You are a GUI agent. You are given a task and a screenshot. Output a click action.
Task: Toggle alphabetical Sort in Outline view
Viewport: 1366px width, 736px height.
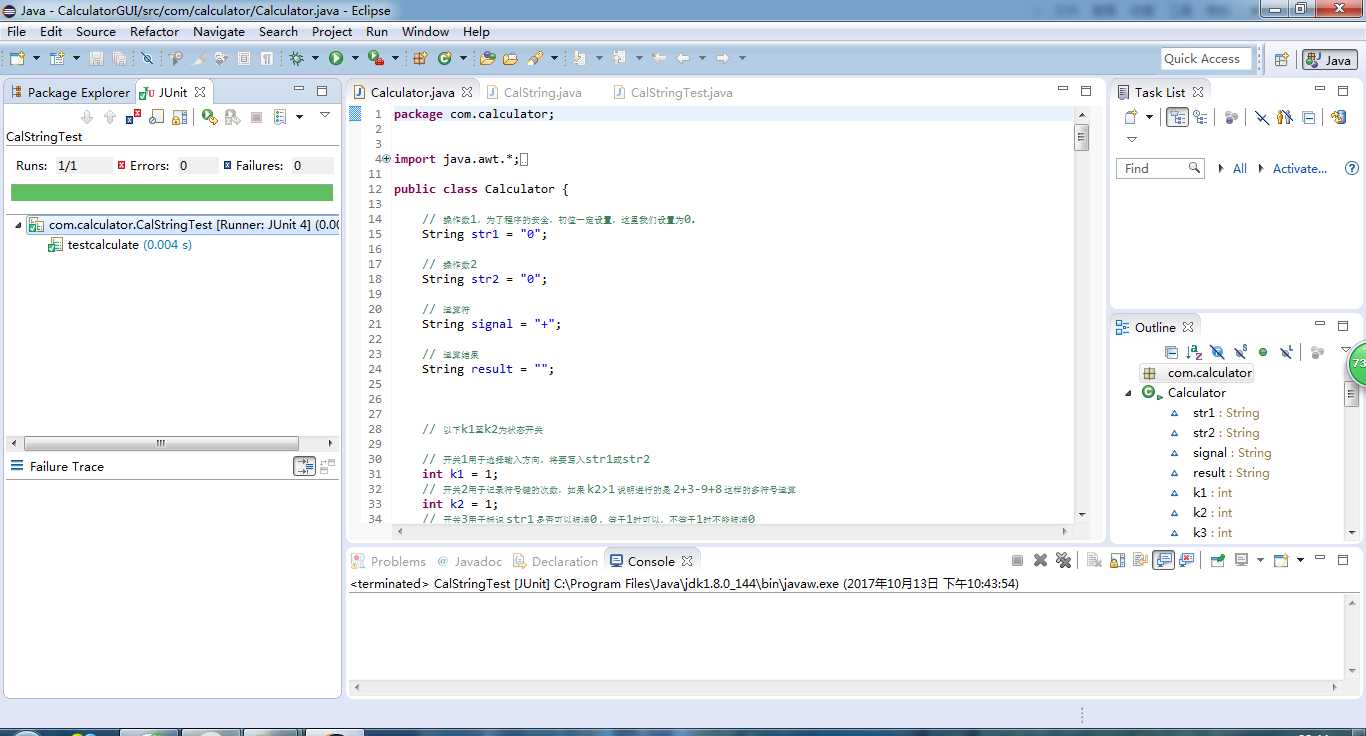1194,352
